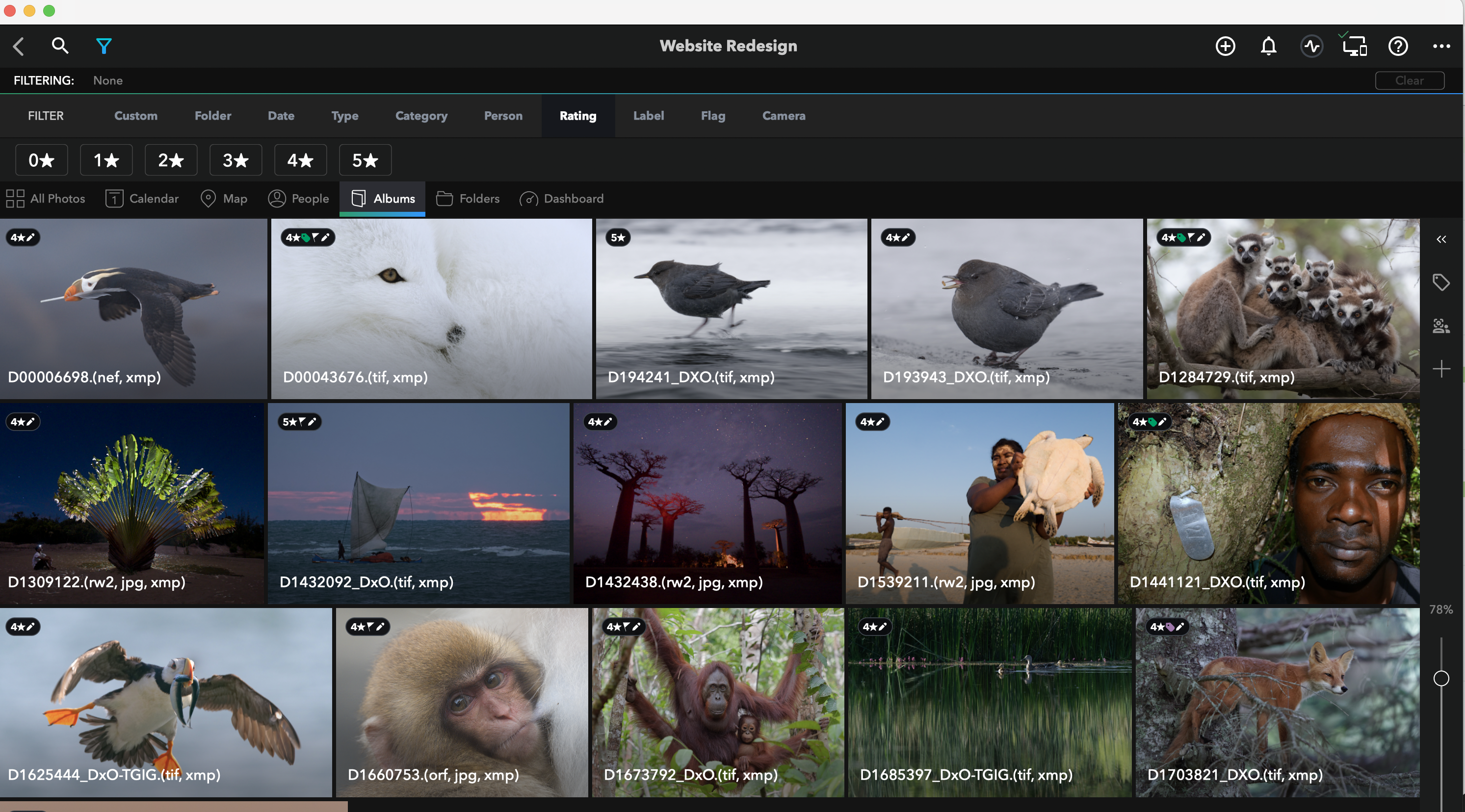The width and height of the screenshot is (1465, 812).
Task: Switch to the Type filter tab
Action: click(344, 116)
